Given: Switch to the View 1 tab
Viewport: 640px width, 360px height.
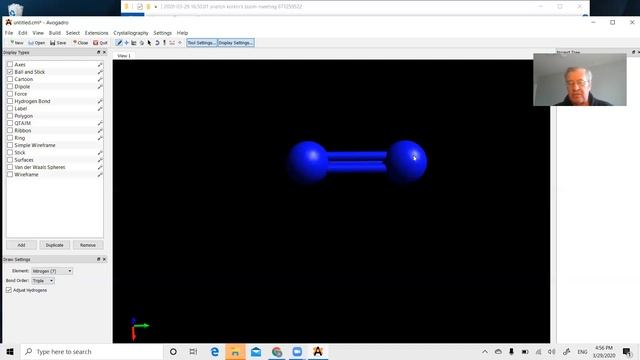Looking at the screenshot, I should coord(124,56).
